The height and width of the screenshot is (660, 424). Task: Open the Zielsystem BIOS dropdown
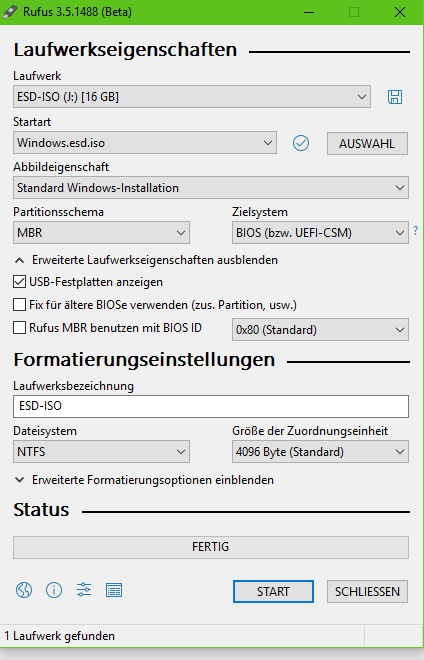[320, 233]
